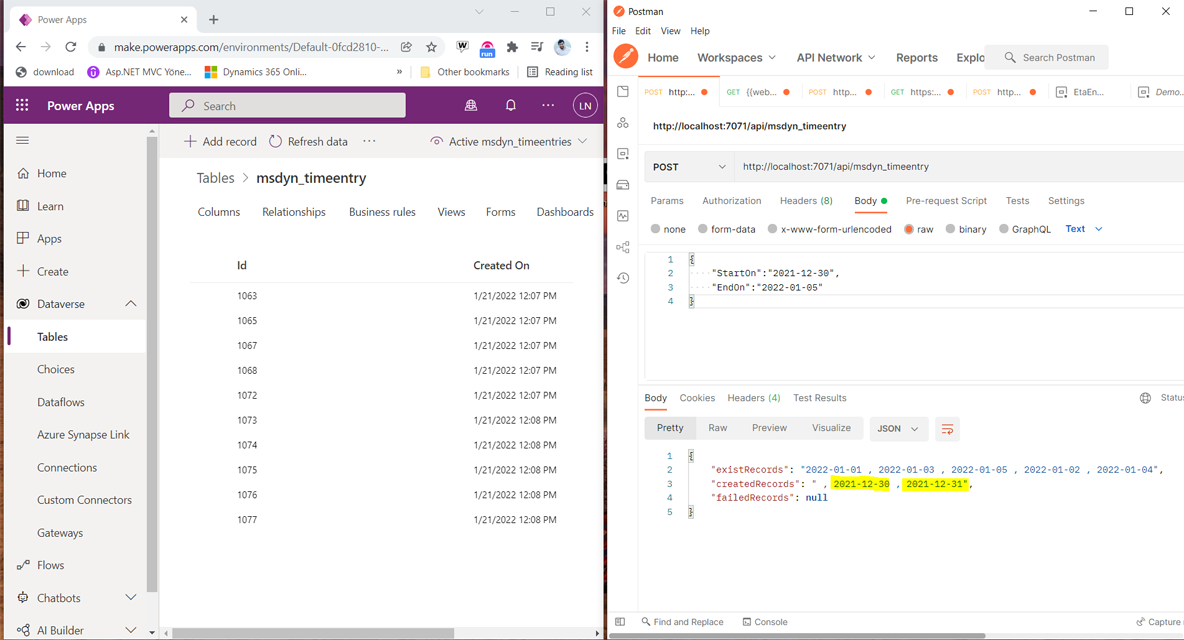Open Mock Servers in Postman sidebar
Screen dimensions: 1184x640
point(623,184)
